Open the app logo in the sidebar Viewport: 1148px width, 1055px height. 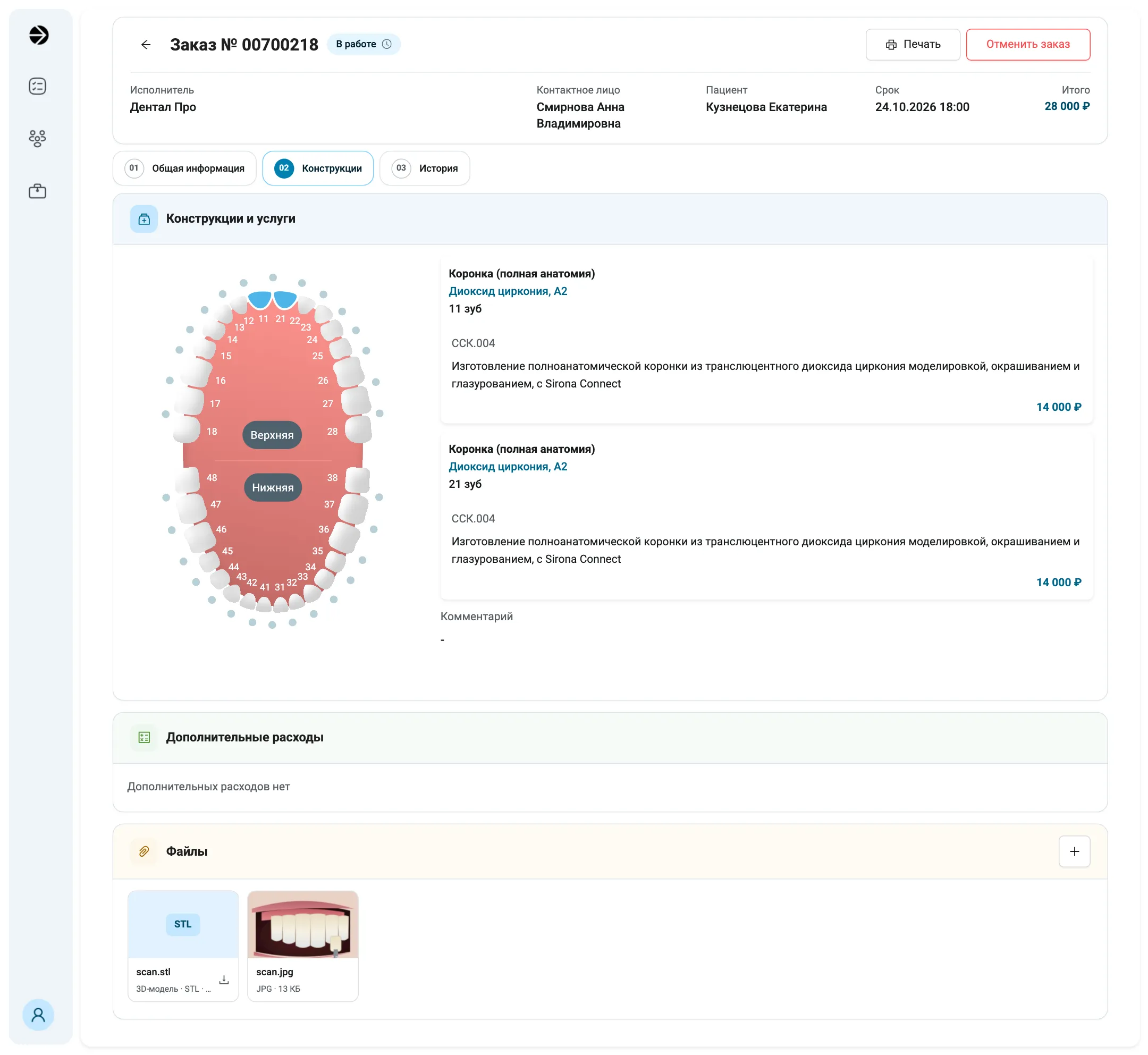(x=39, y=35)
